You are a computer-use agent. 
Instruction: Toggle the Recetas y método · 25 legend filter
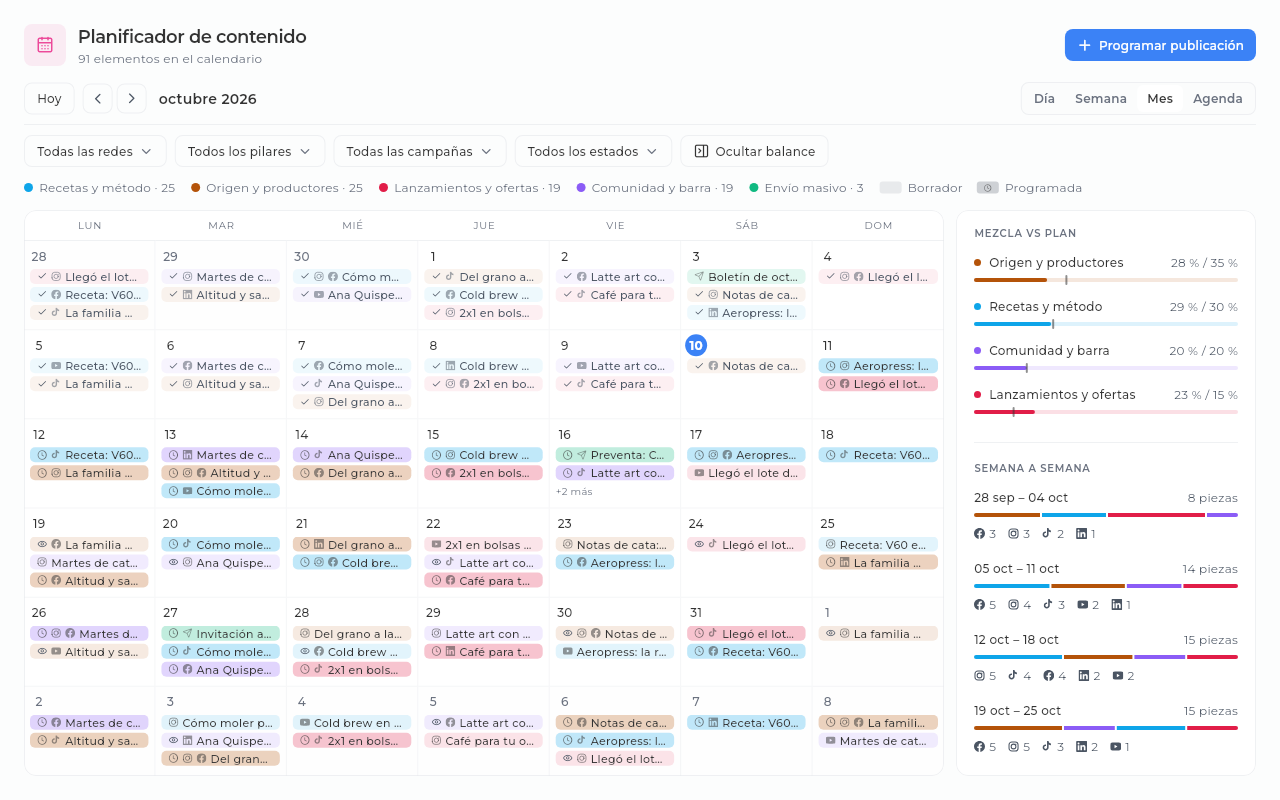[99, 188]
